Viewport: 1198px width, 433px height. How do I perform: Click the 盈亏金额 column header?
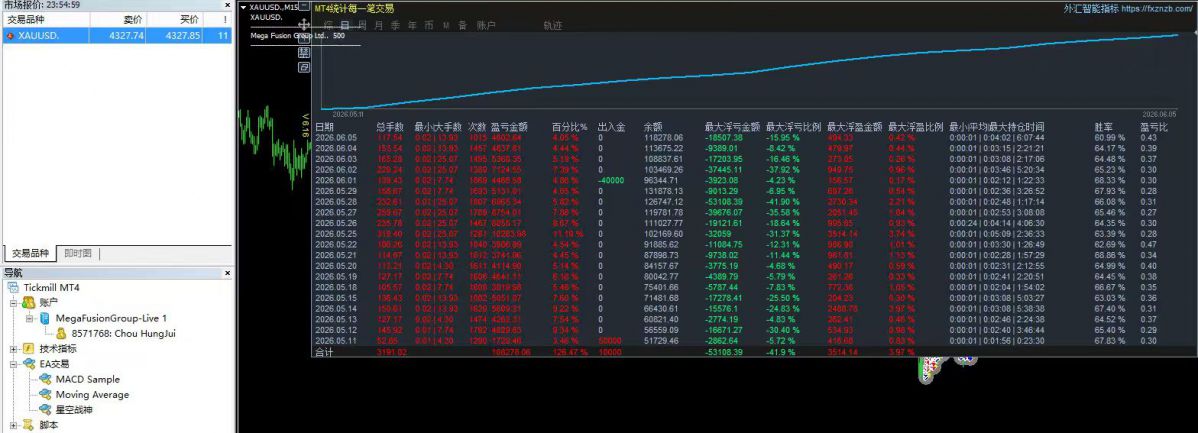510,127
